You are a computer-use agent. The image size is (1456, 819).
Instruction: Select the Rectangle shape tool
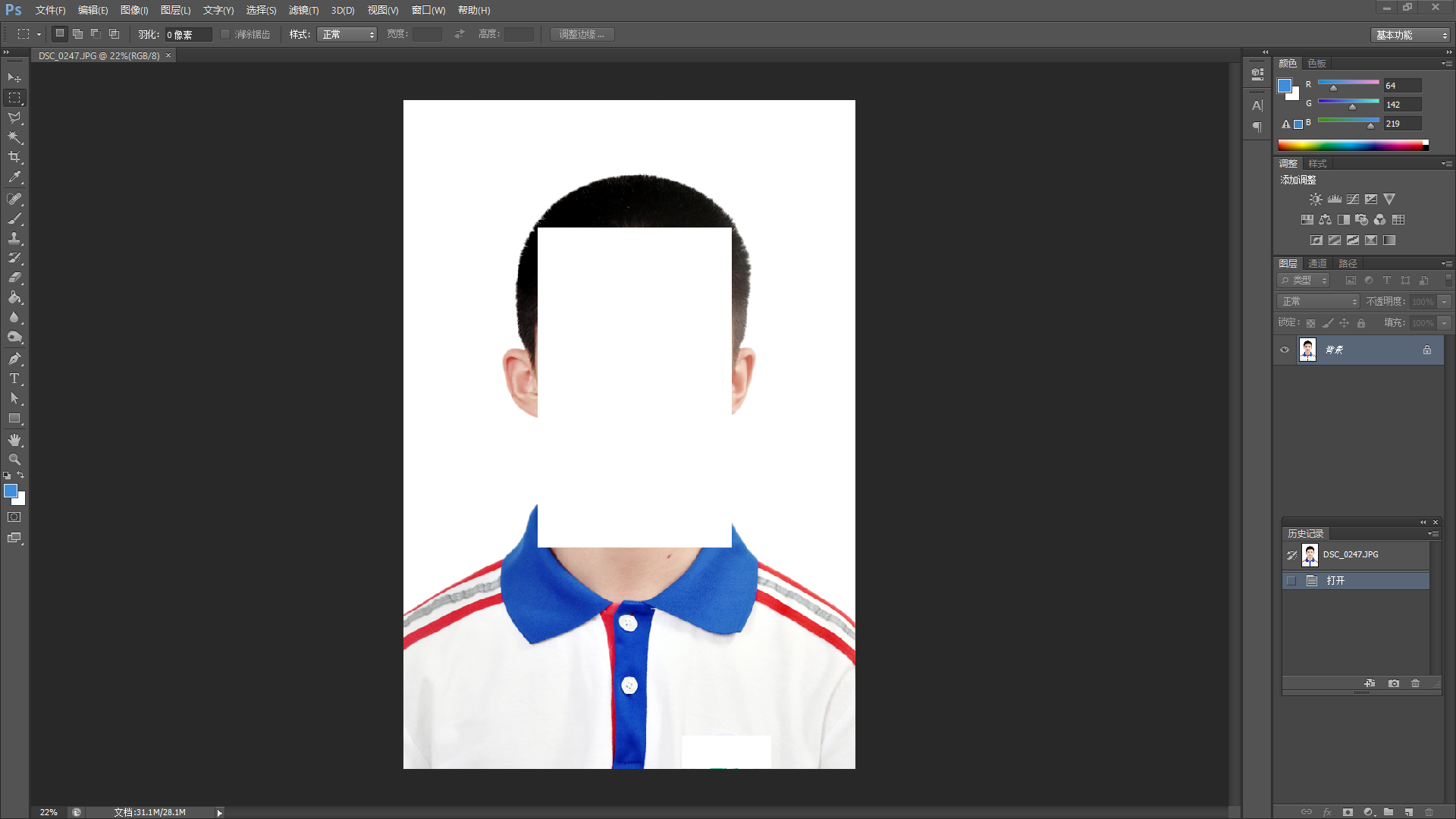click(14, 418)
